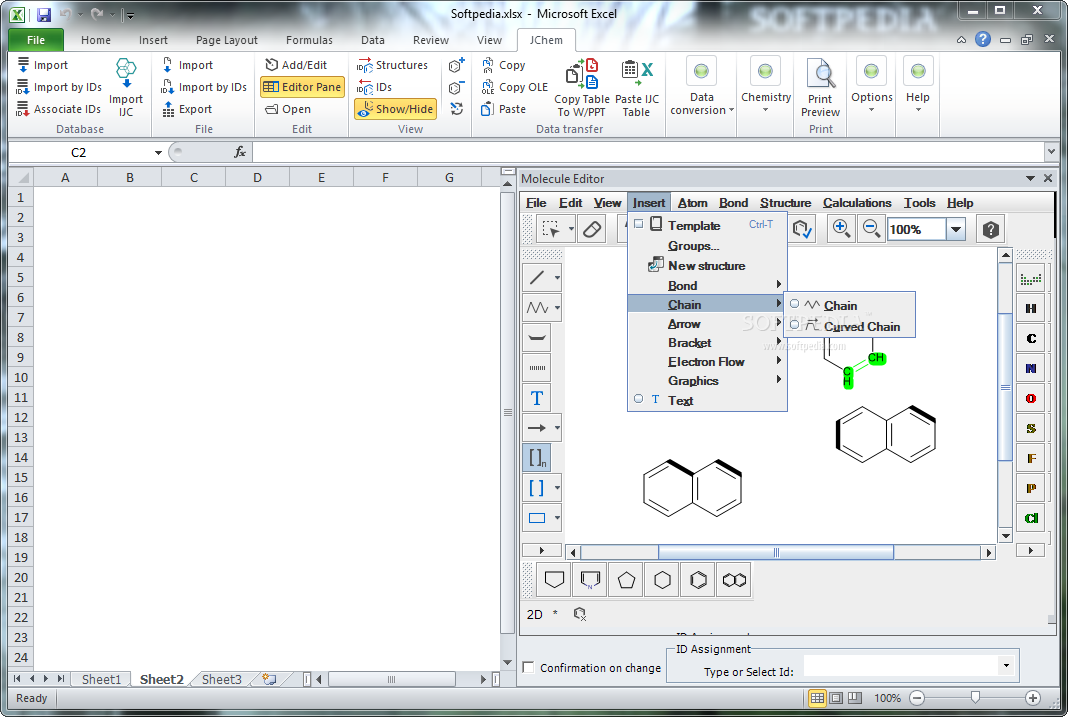Viewport: 1068px width, 717px height.
Task: Select the Text radio option in Insert menu
Action: 638,399
